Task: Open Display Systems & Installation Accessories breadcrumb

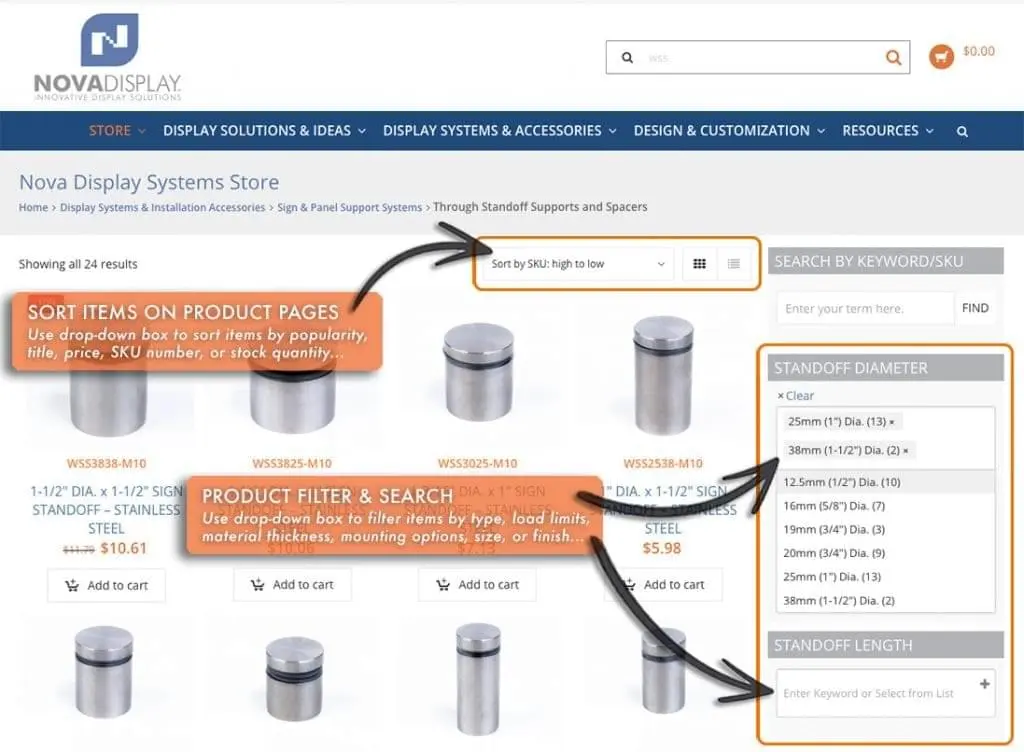Action: tap(163, 208)
